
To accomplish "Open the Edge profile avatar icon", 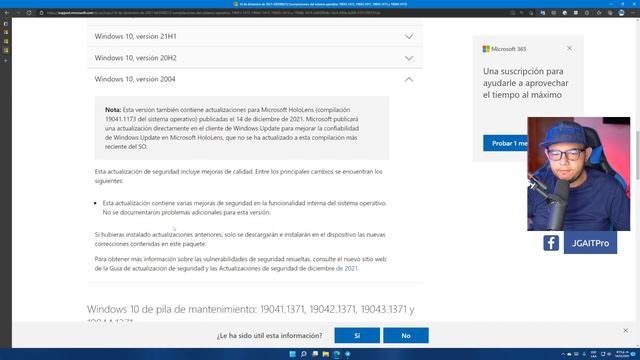I will 621,13.
